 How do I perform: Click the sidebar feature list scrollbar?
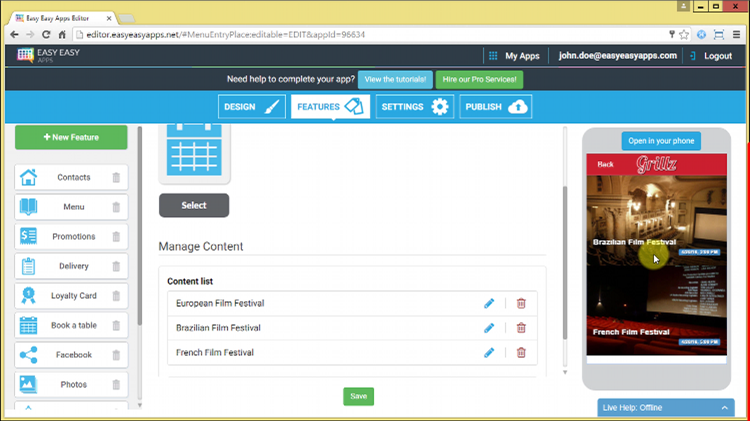(x=140, y=226)
